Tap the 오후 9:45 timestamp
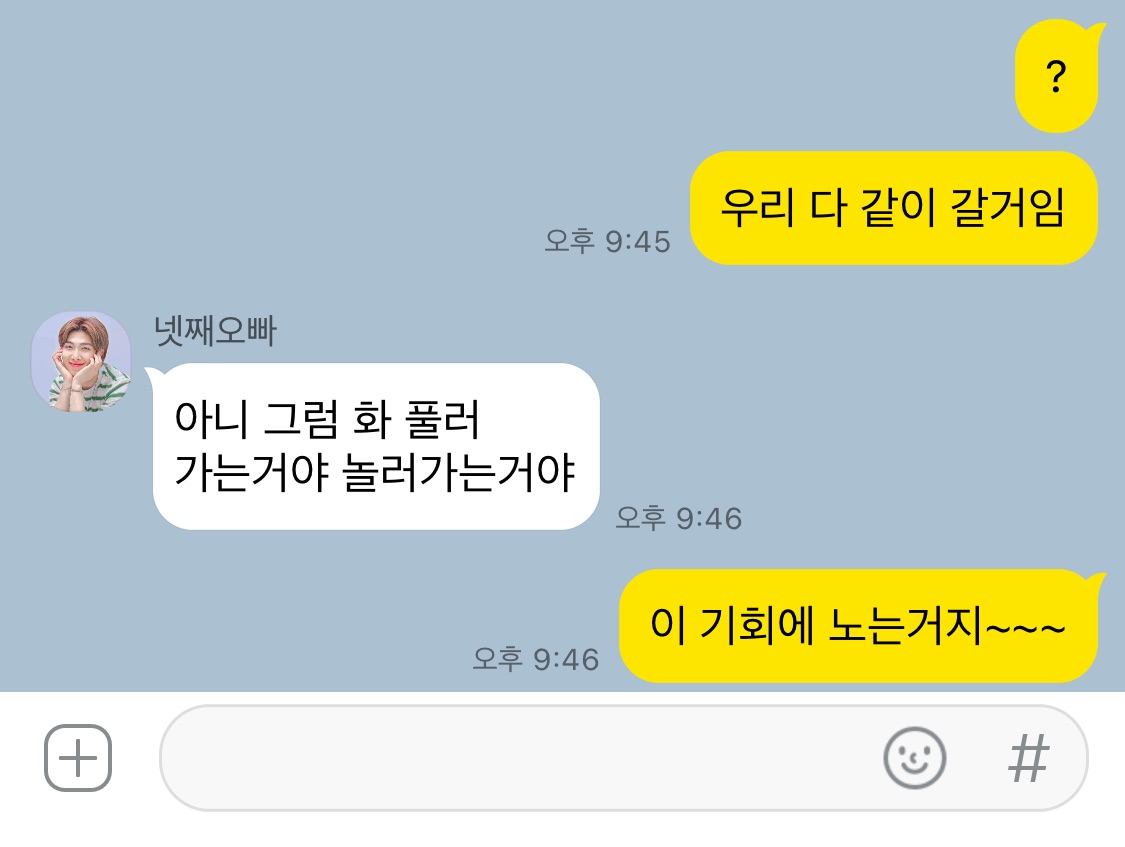The image size is (1125, 847). coord(608,242)
